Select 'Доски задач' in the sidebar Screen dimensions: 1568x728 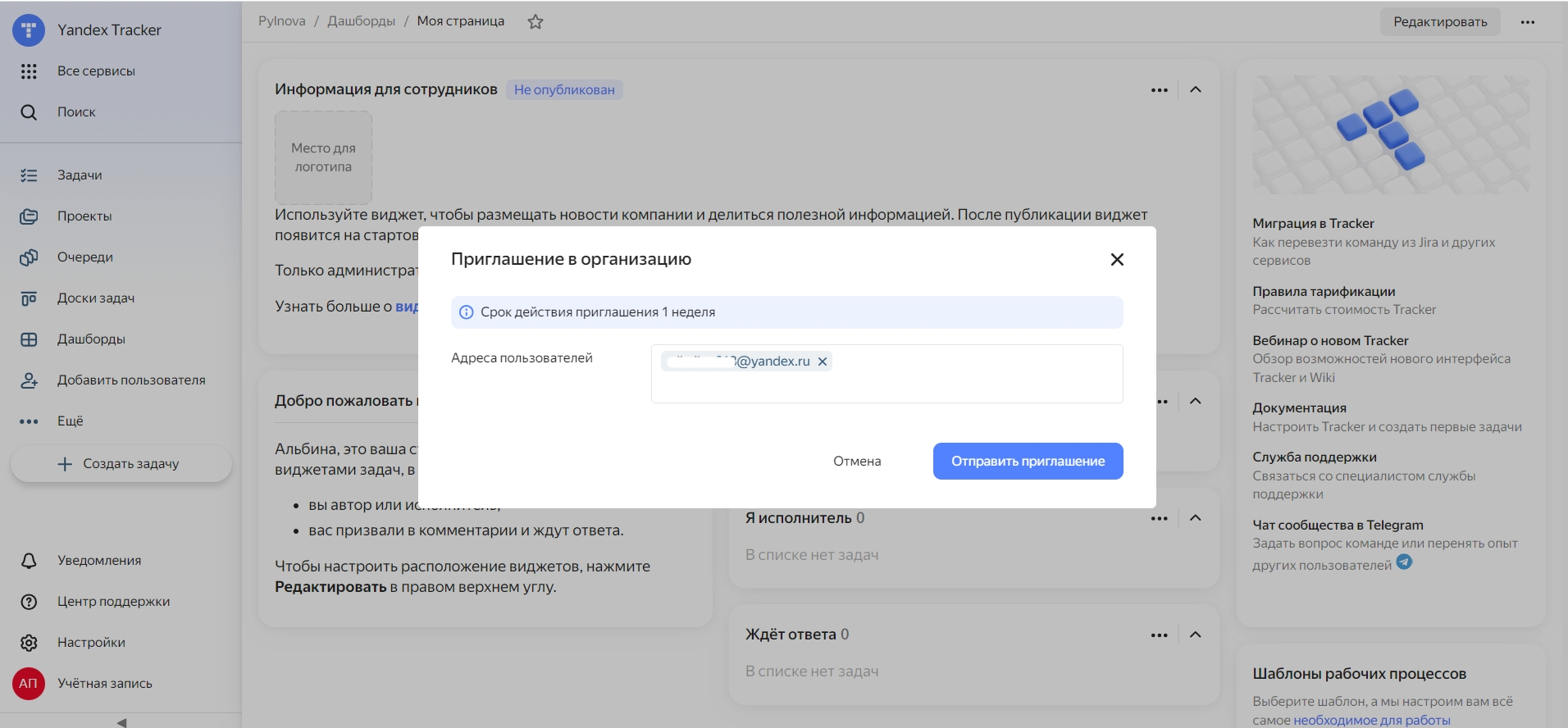[x=96, y=298]
